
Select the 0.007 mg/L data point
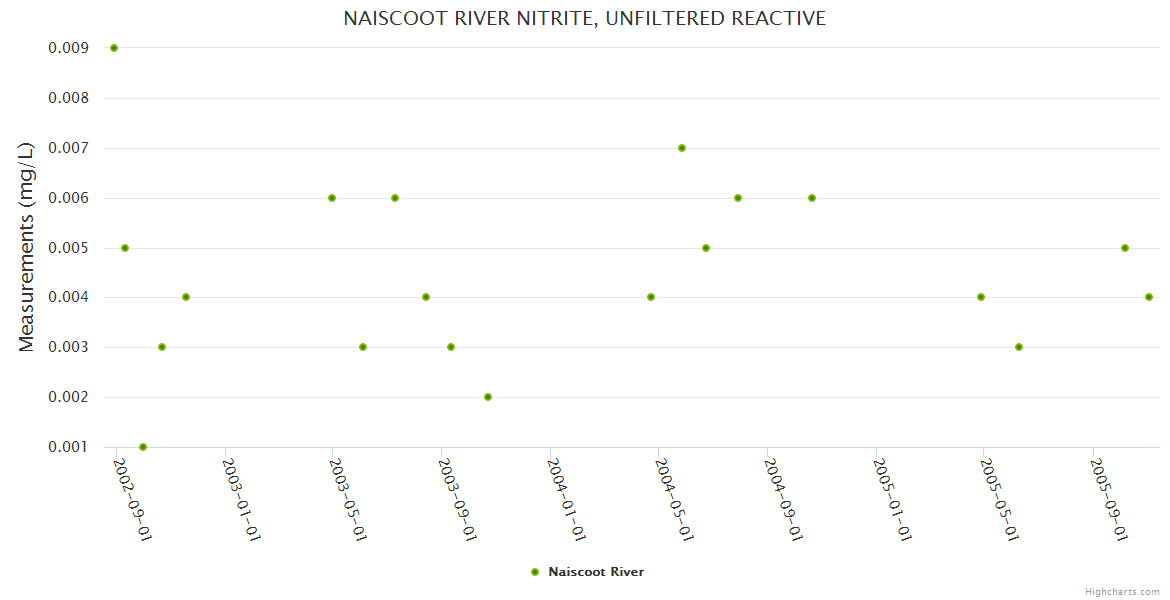tap(682, 148)
